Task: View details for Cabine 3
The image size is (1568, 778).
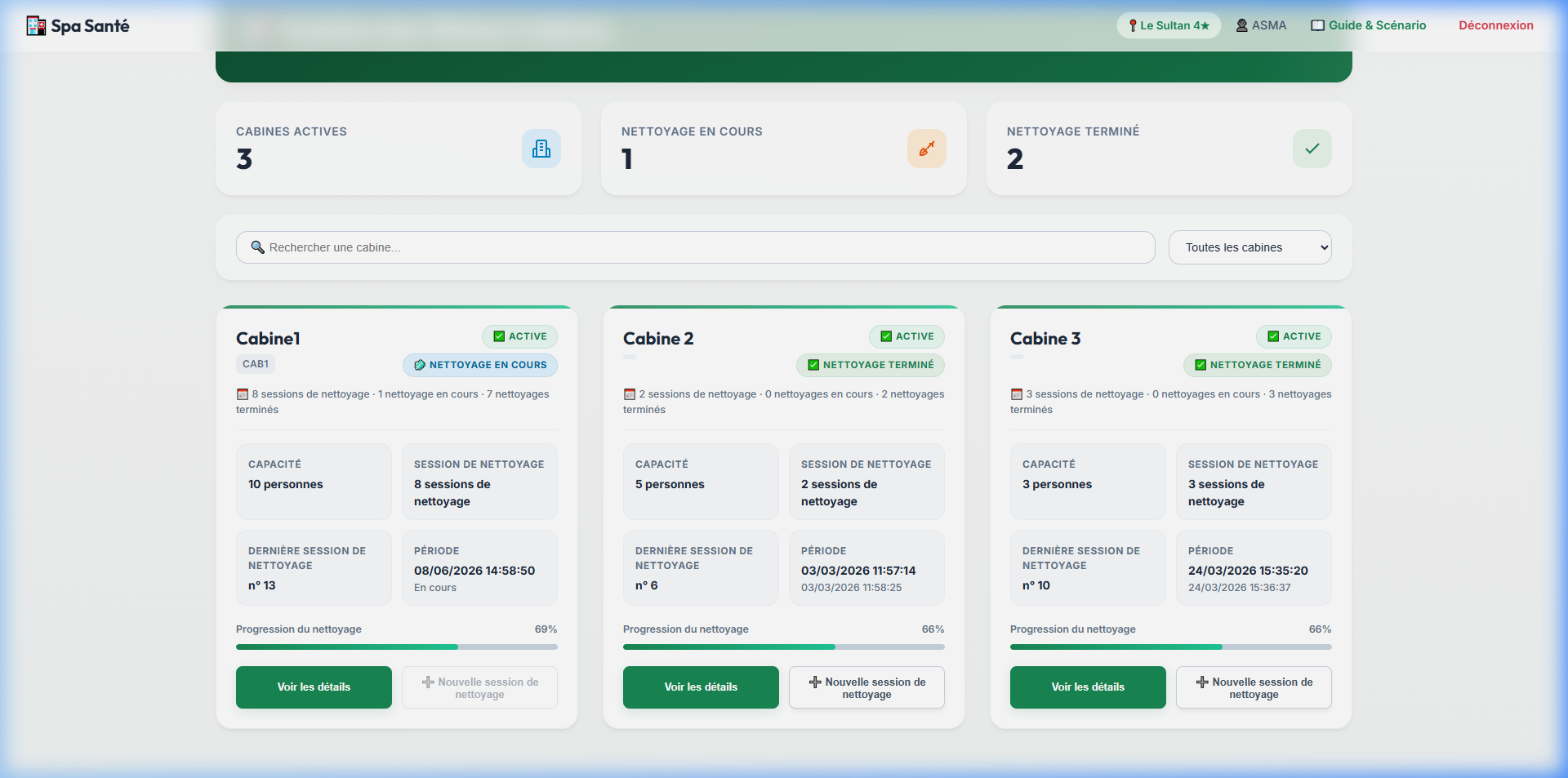Action: click(1088, 687)
